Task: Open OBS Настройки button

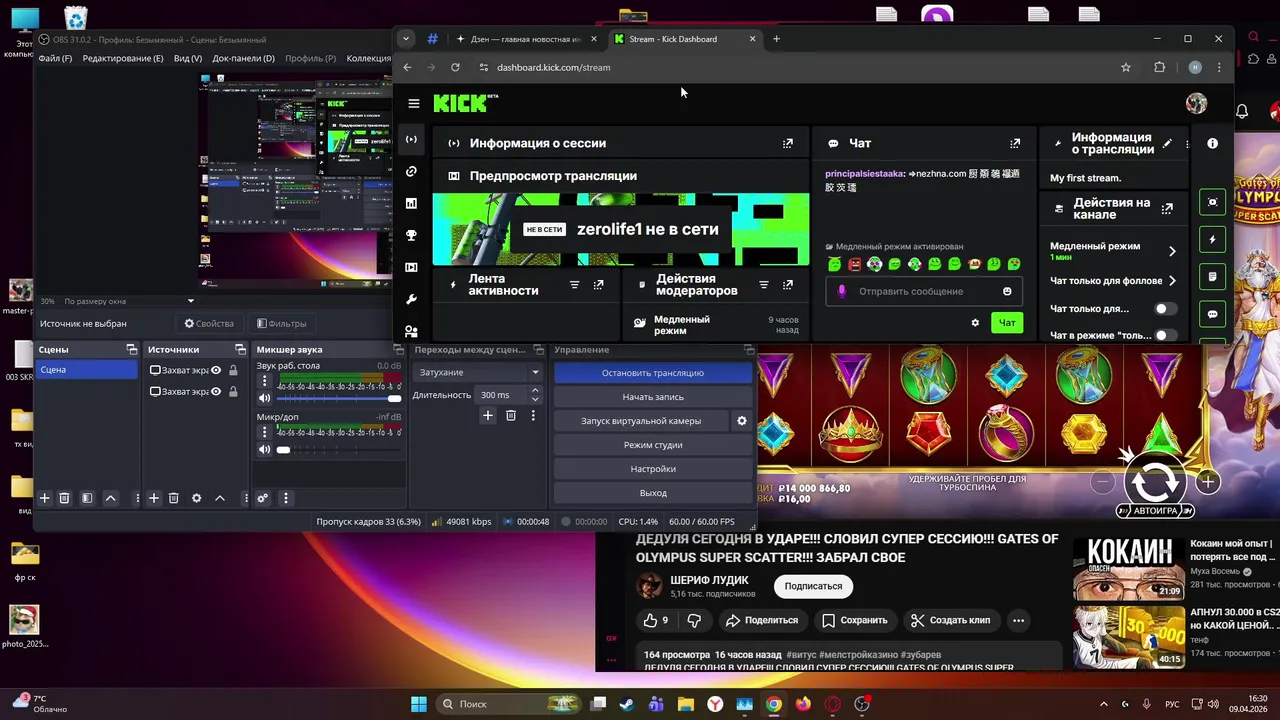Action: pos(653,469)
